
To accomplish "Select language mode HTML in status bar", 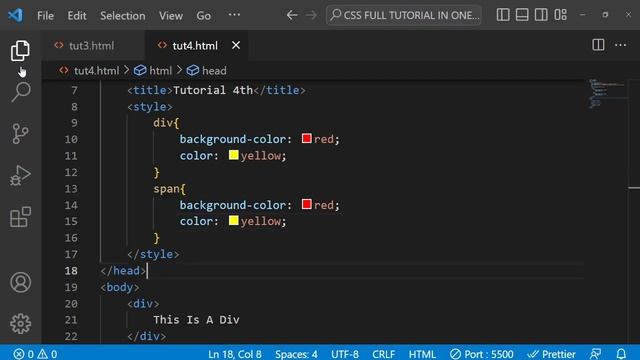I will 422,354.
